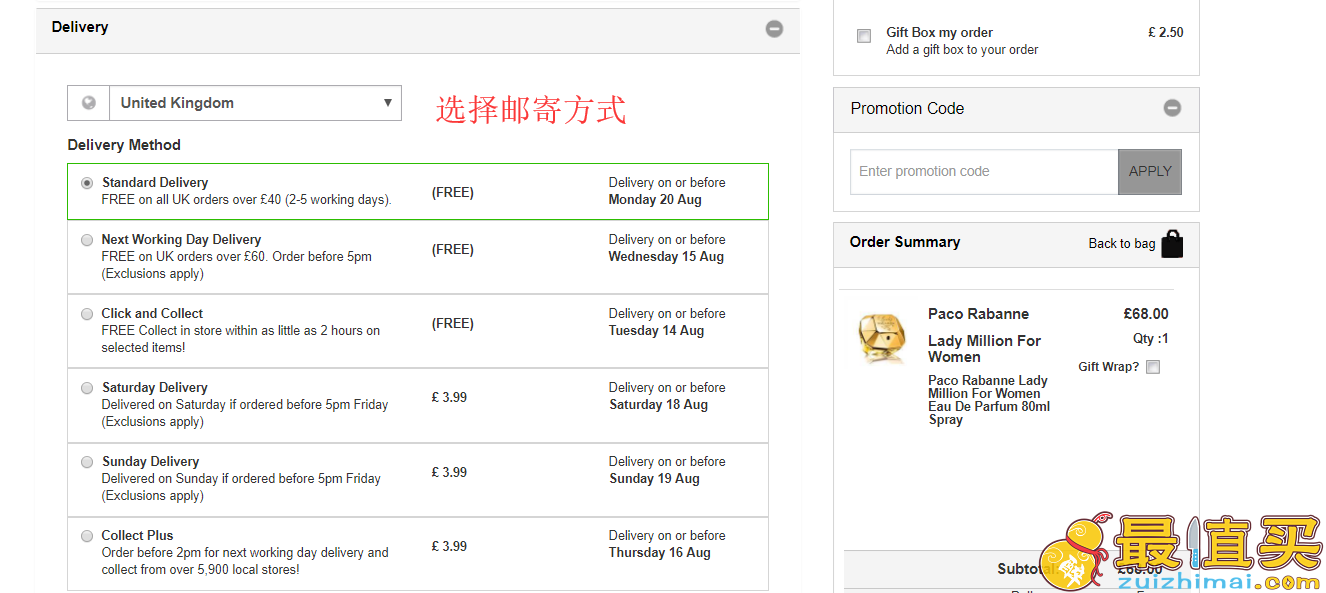This screenshot has height=593, width=1326.
Task: Select Saturday Delivery radio button
Action: pos(87,388)
